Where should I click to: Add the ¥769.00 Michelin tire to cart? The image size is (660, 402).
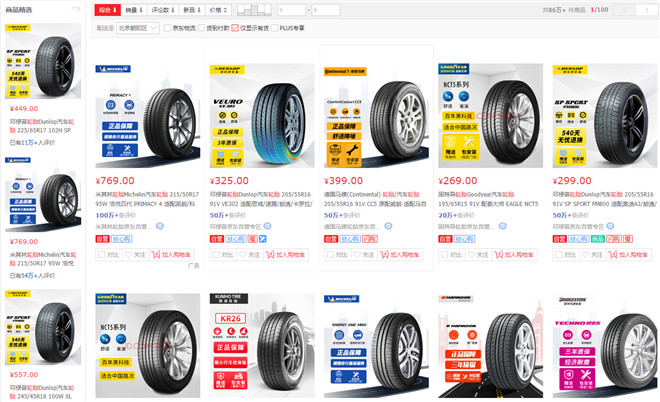(x=171, y=255)
